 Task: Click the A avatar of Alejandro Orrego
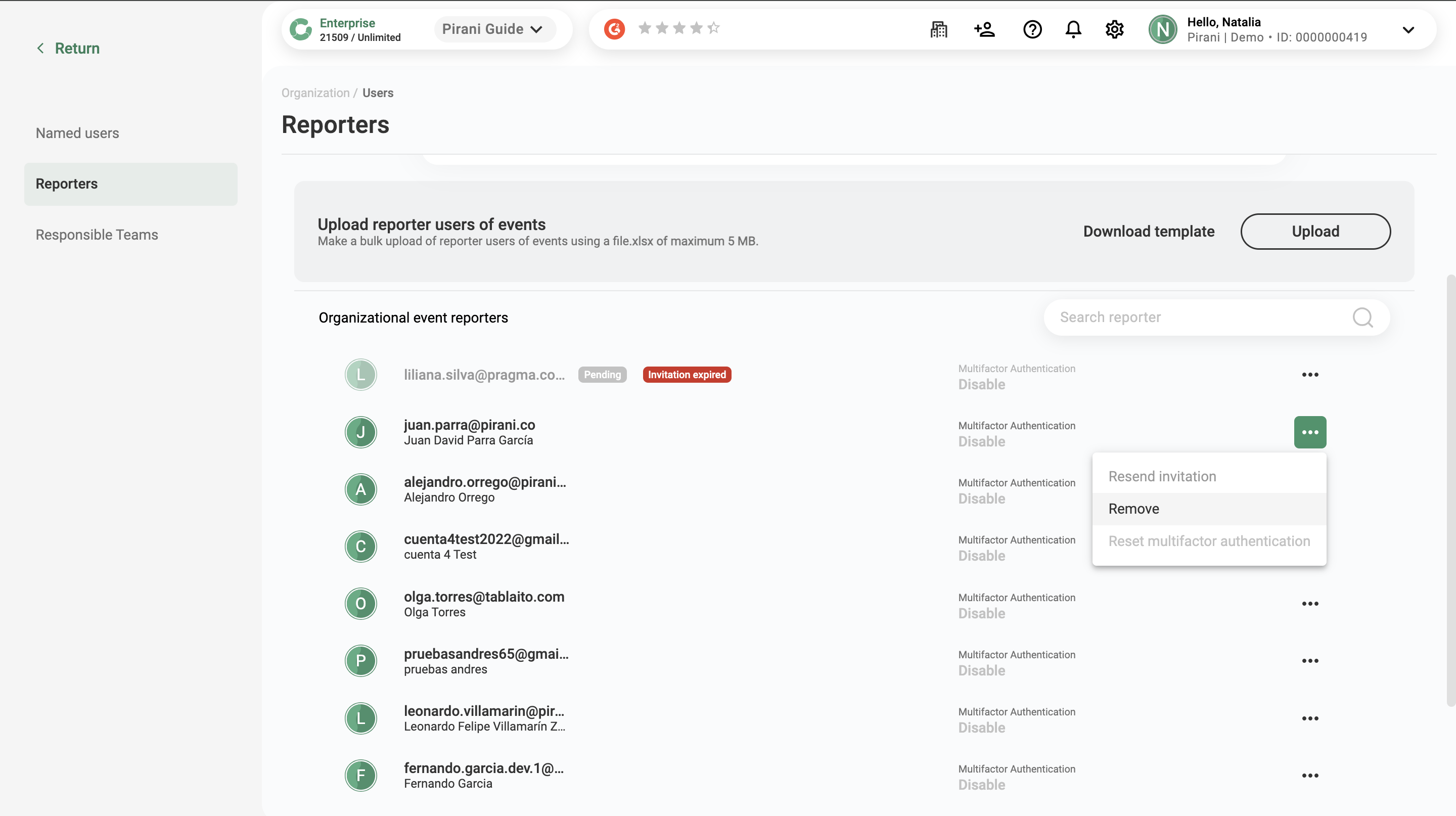pyautogui.click(x=360, y=489)
